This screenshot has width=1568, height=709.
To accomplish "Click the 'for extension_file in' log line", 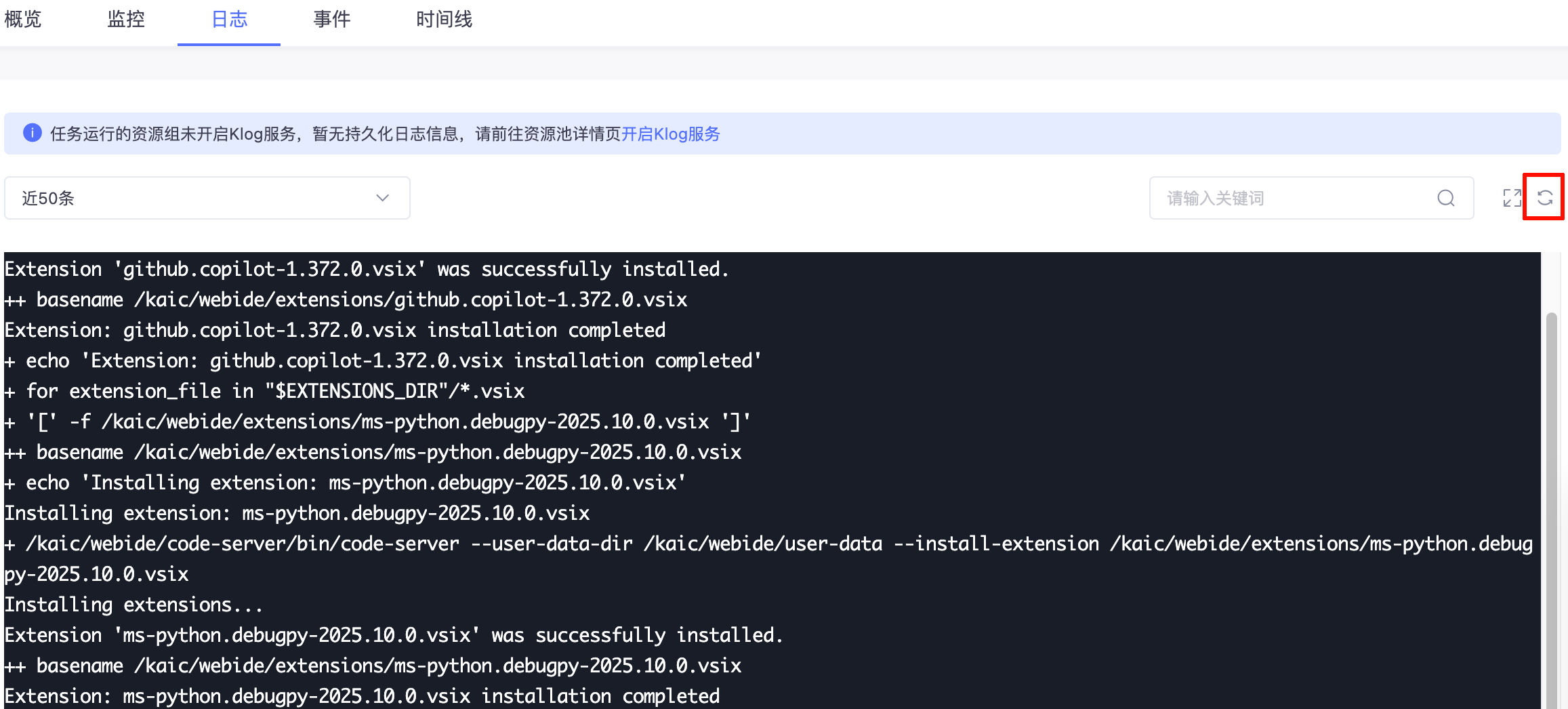I will coord(264,390).
